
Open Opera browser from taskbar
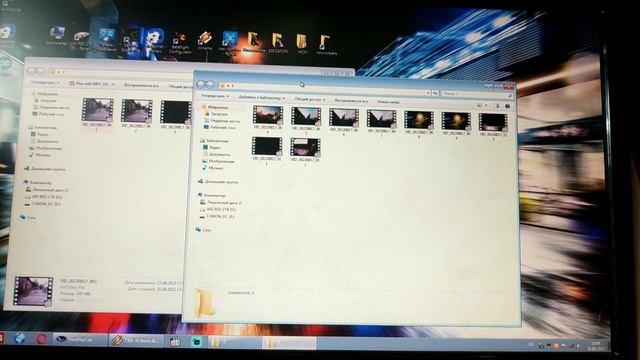(x=40, y=339)
